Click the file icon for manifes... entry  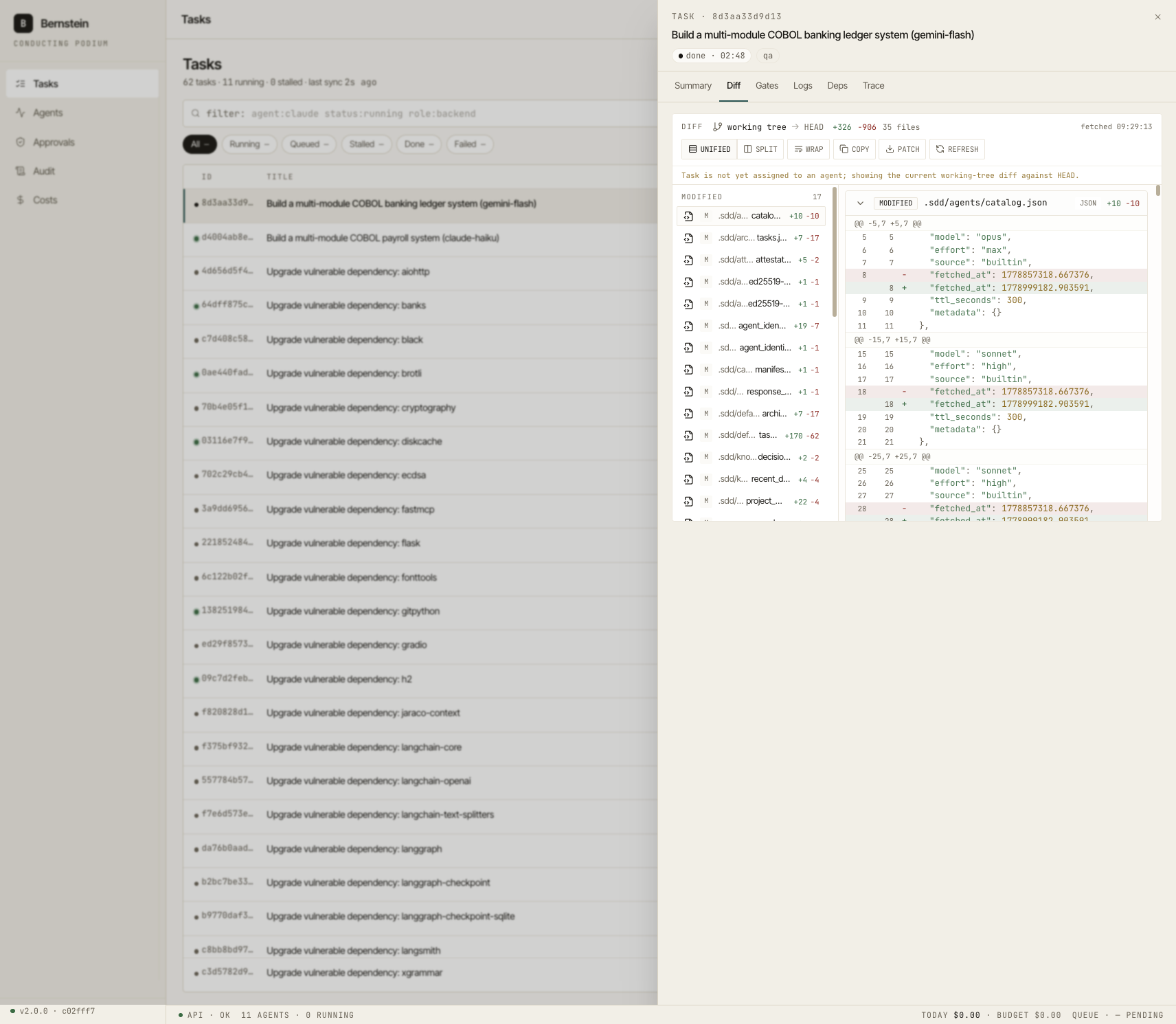688,370
